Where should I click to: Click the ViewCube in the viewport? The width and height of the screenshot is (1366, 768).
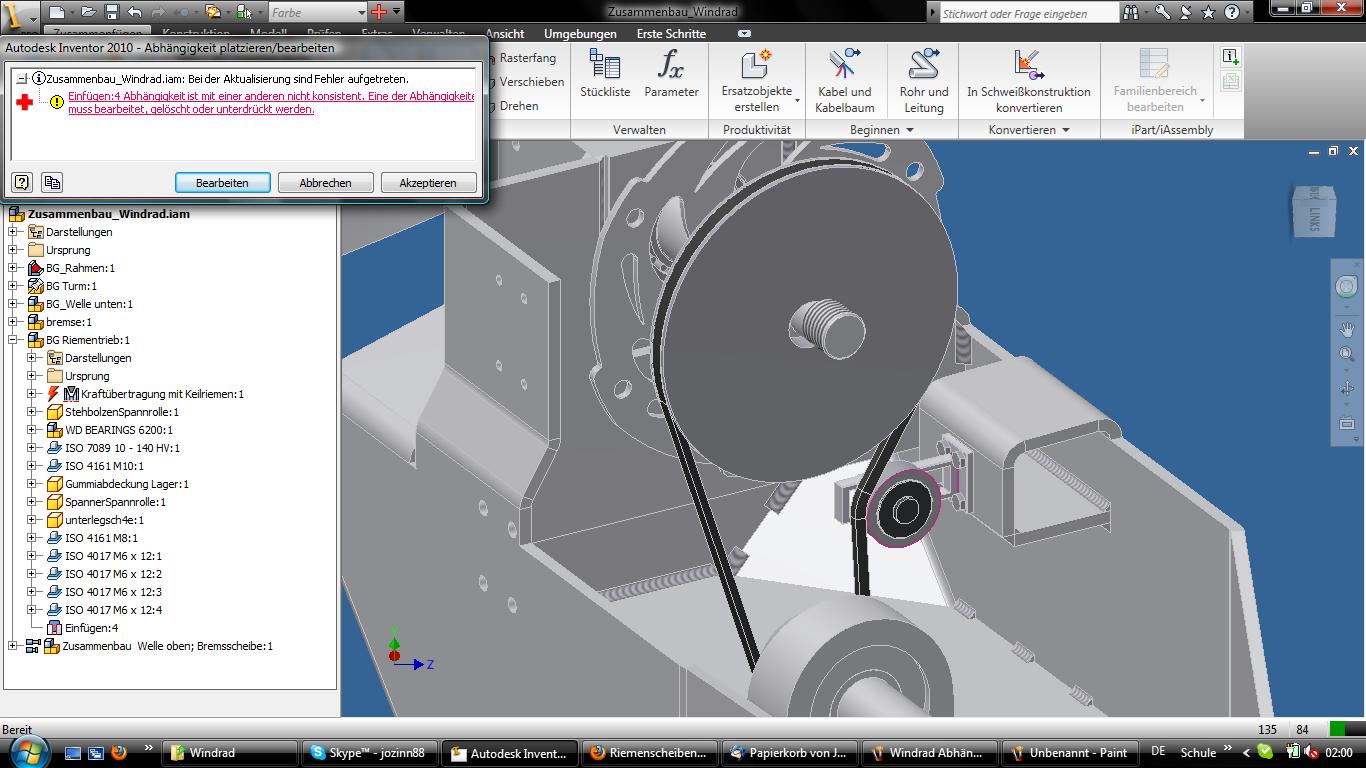point(1311,208)
